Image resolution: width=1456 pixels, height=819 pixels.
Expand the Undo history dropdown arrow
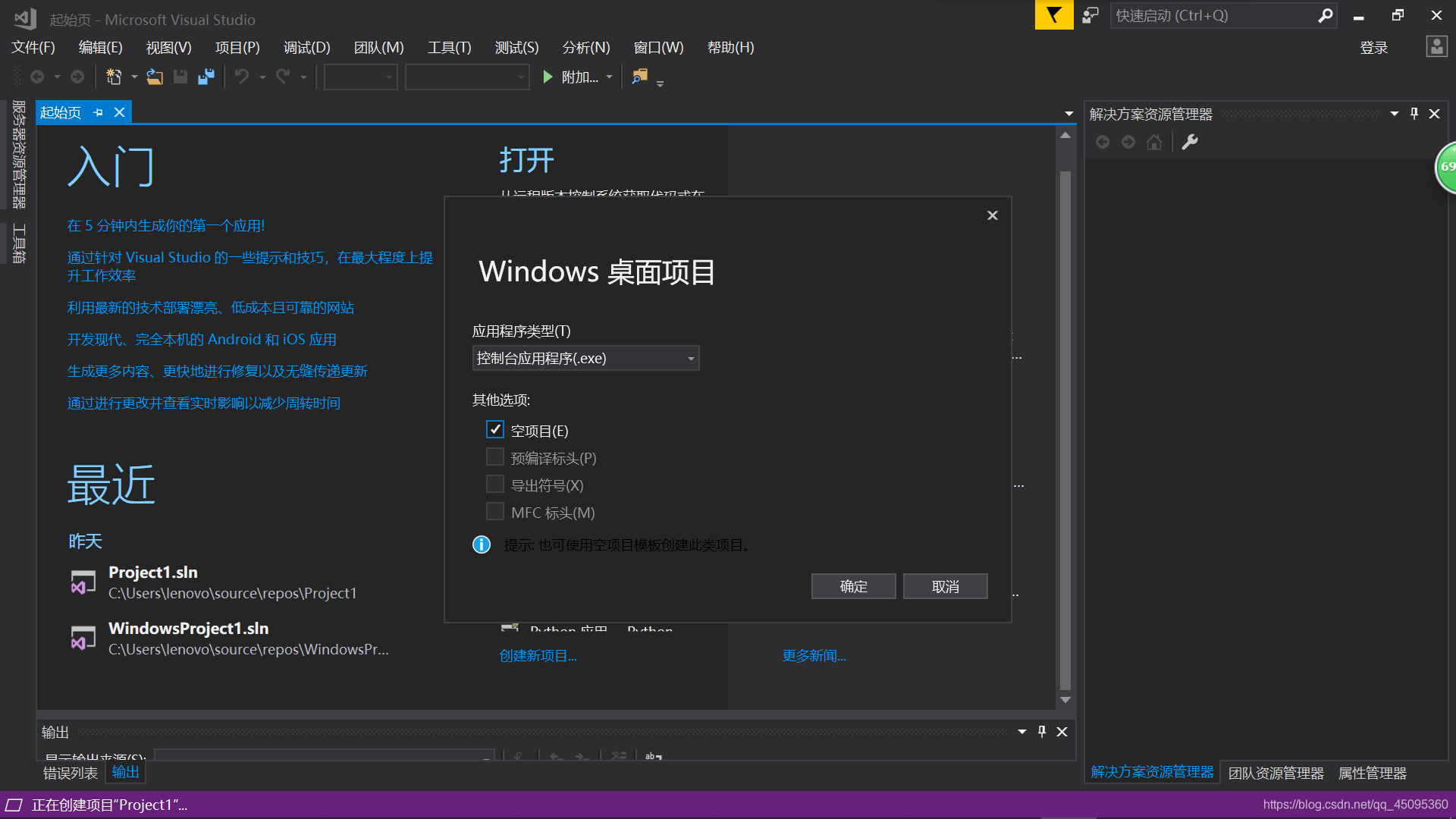[x=262, y=77]
